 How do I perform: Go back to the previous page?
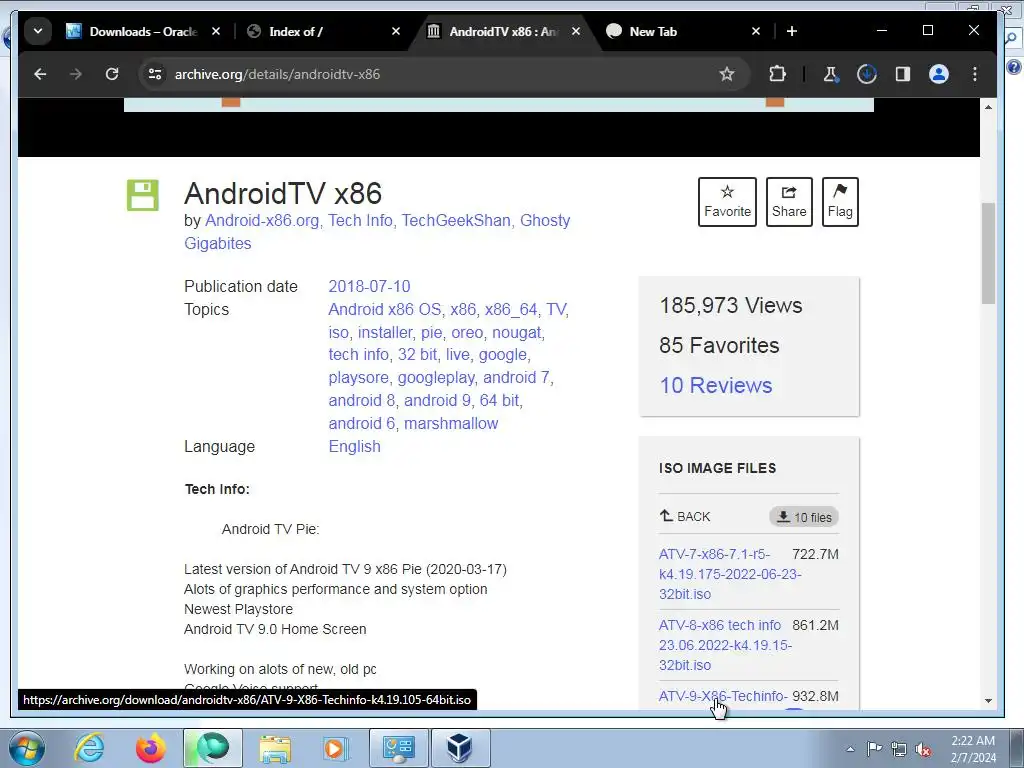click(x=40, y=74)
